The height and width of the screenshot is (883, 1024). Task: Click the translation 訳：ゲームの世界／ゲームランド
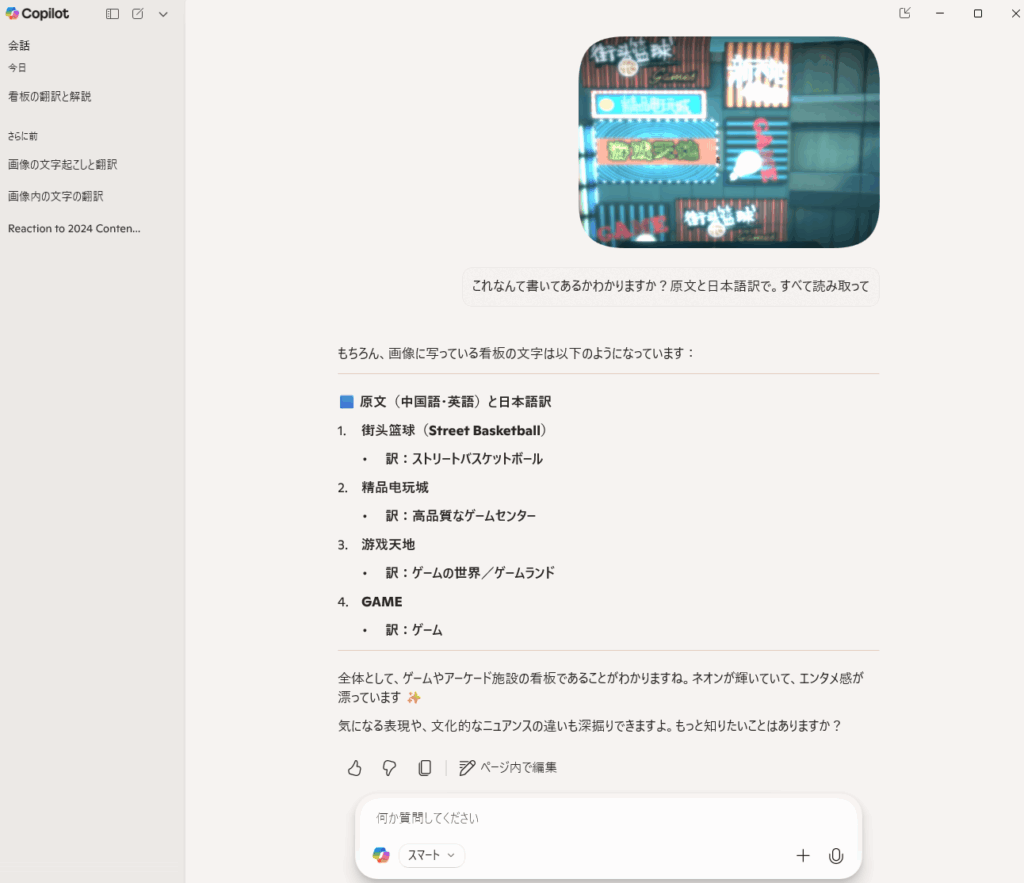(470, 573)
